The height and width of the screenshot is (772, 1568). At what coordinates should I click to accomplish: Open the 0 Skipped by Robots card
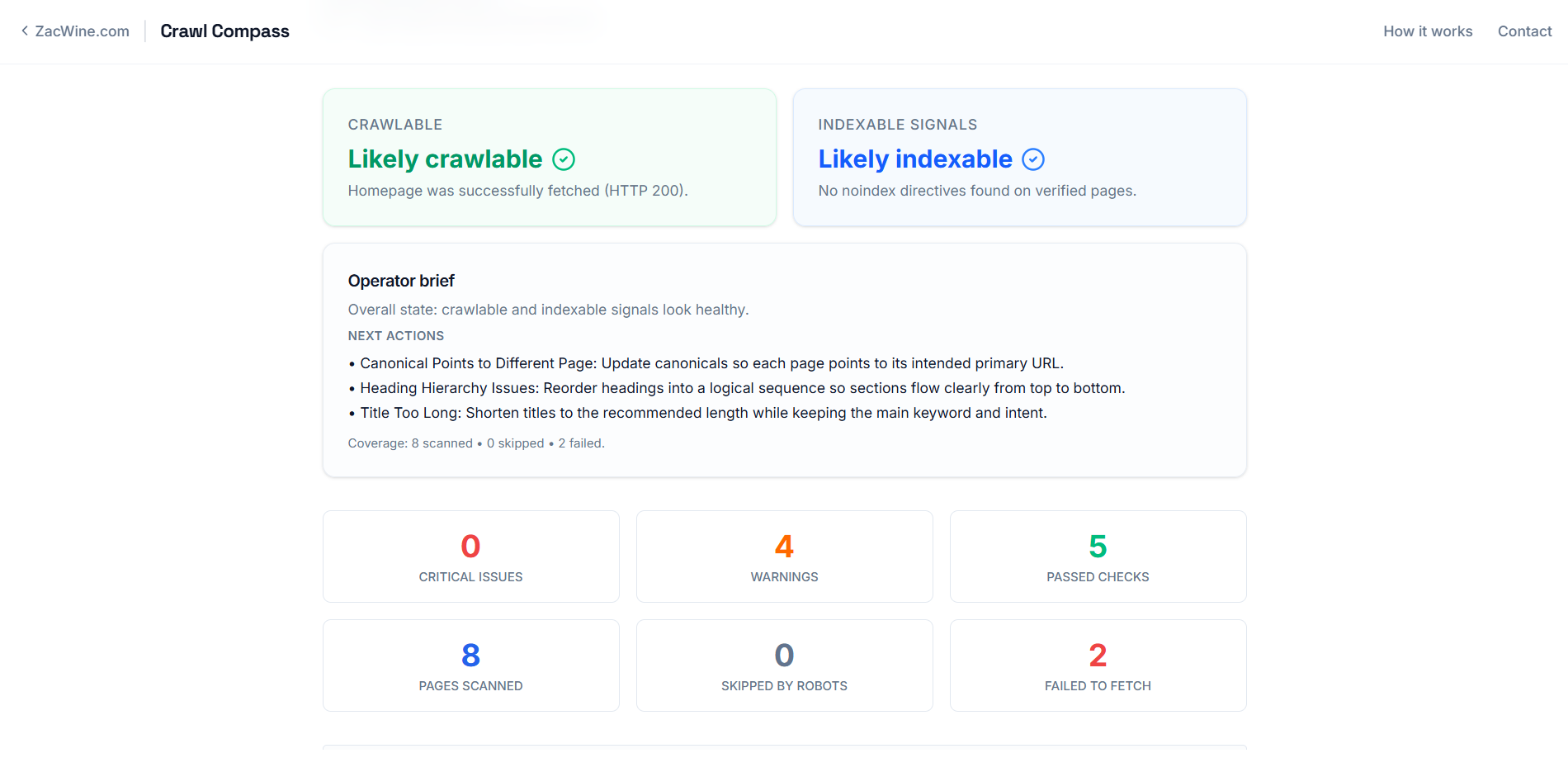coord(785,665)
